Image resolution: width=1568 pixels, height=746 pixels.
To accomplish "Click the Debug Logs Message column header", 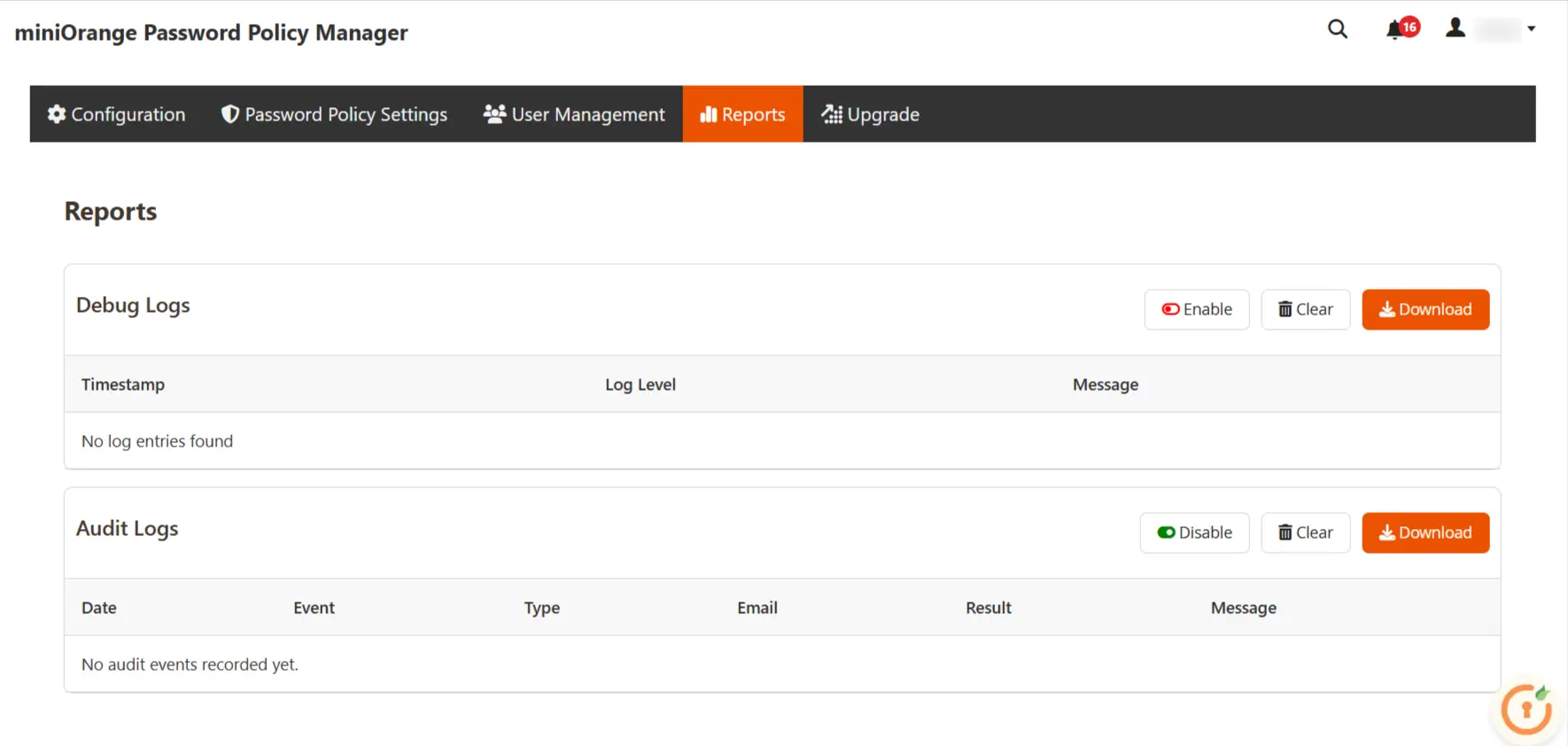I will tap(1106, 385).
